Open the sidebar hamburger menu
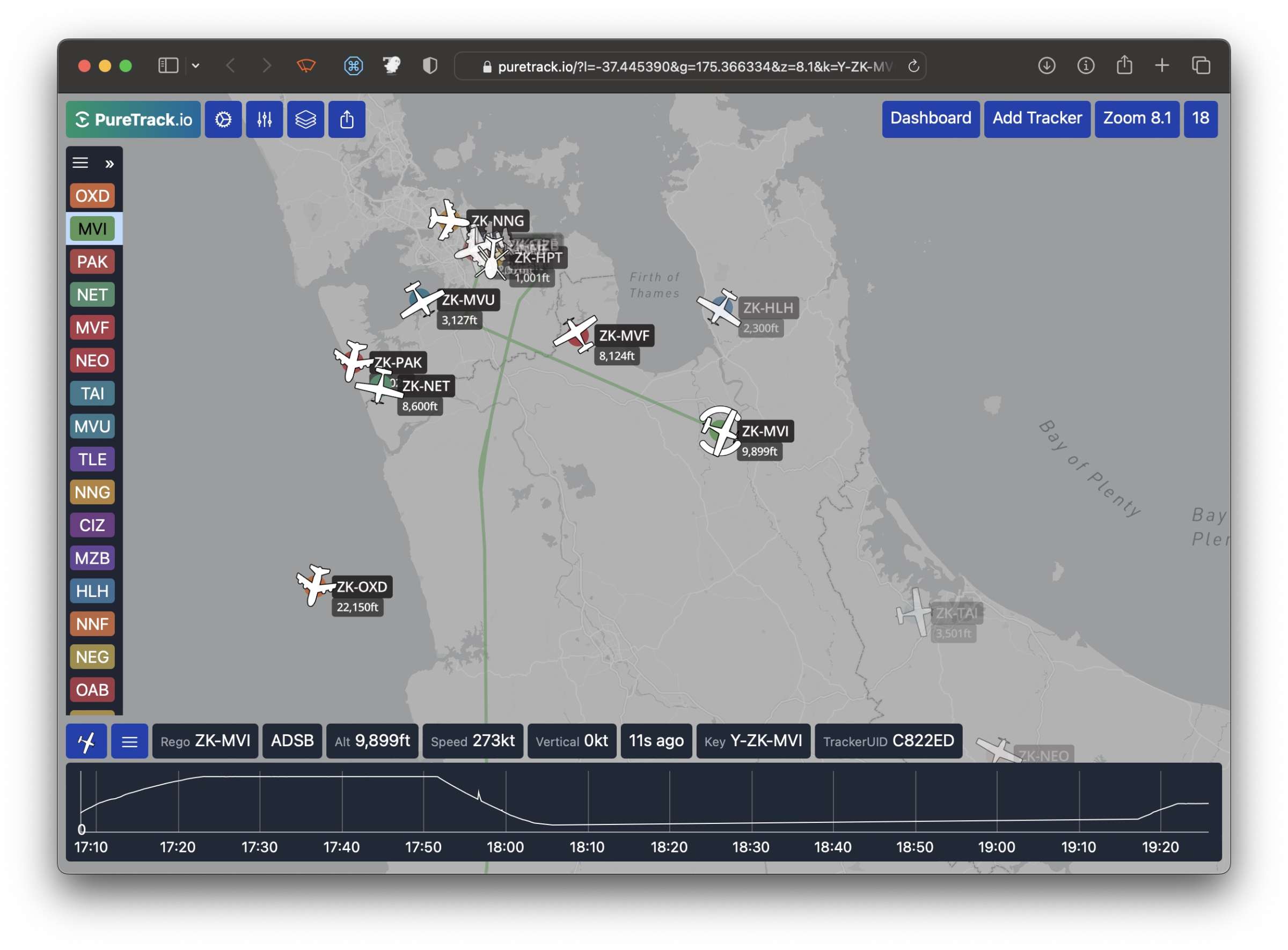The image size is (1288, 950). pyautogui.click(x=80, y=163)
